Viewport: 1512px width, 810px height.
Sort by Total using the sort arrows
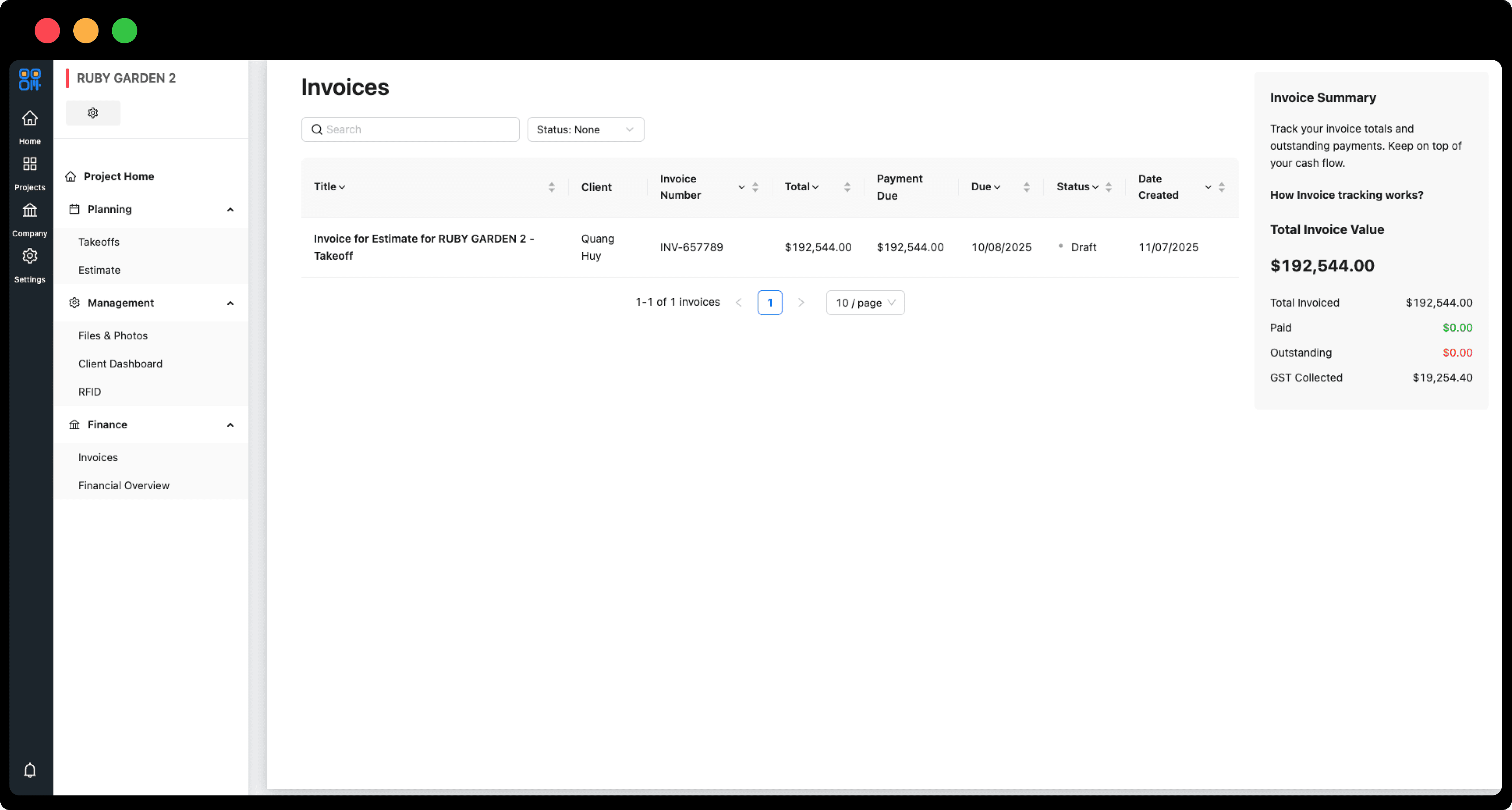pos(847,187)
